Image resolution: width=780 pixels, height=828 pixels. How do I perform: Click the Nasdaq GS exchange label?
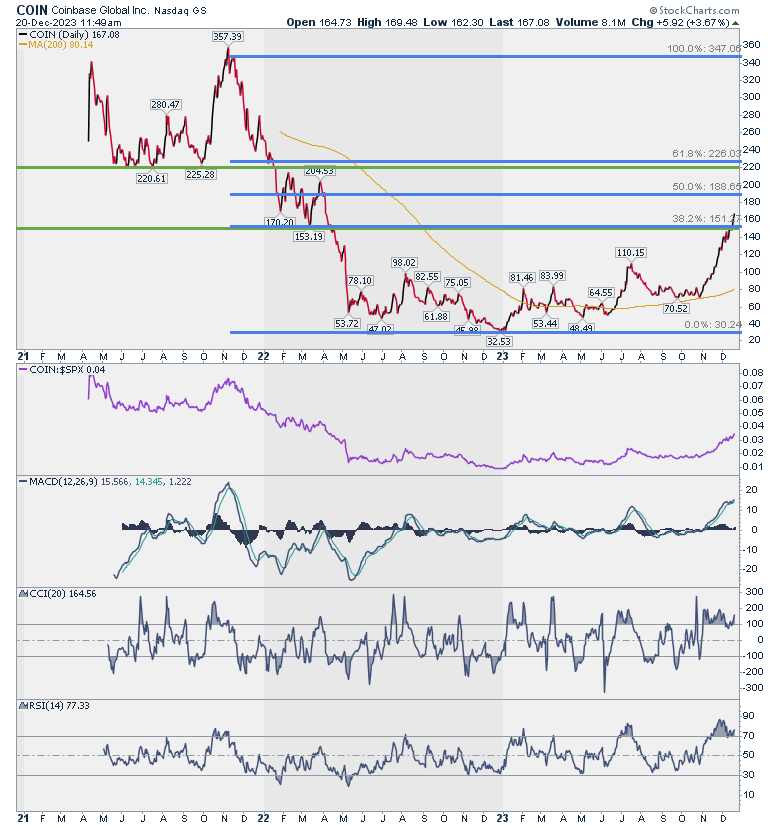180,10
